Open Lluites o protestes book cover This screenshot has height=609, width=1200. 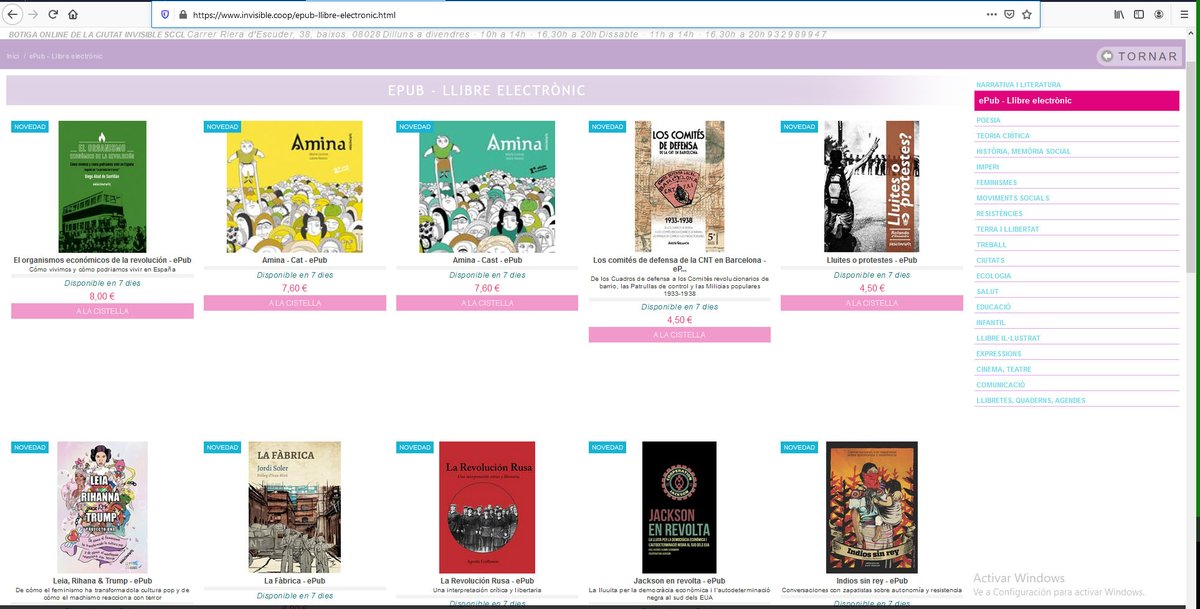(x=872, y=187)
